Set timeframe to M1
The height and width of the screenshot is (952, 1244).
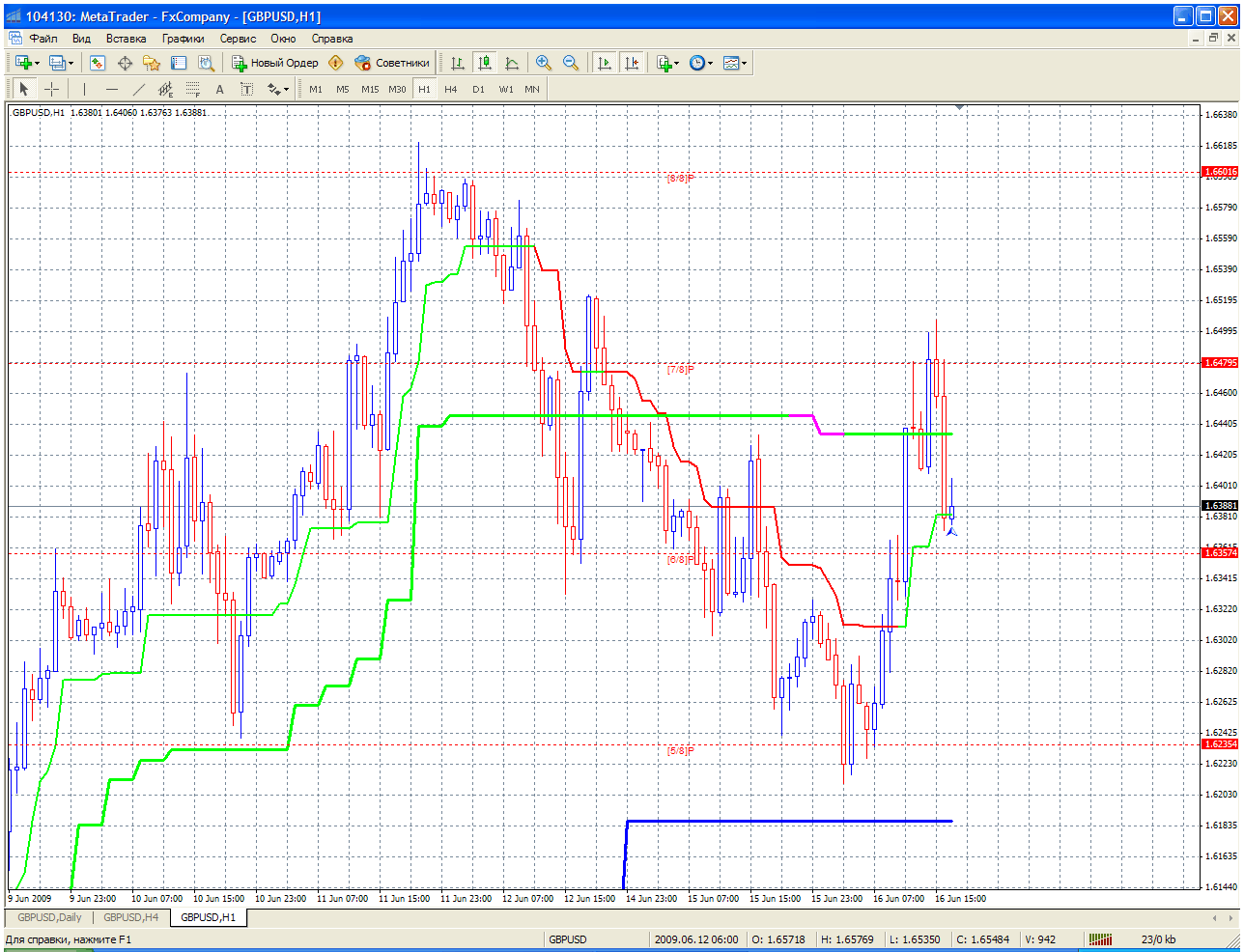pos(316,89)
